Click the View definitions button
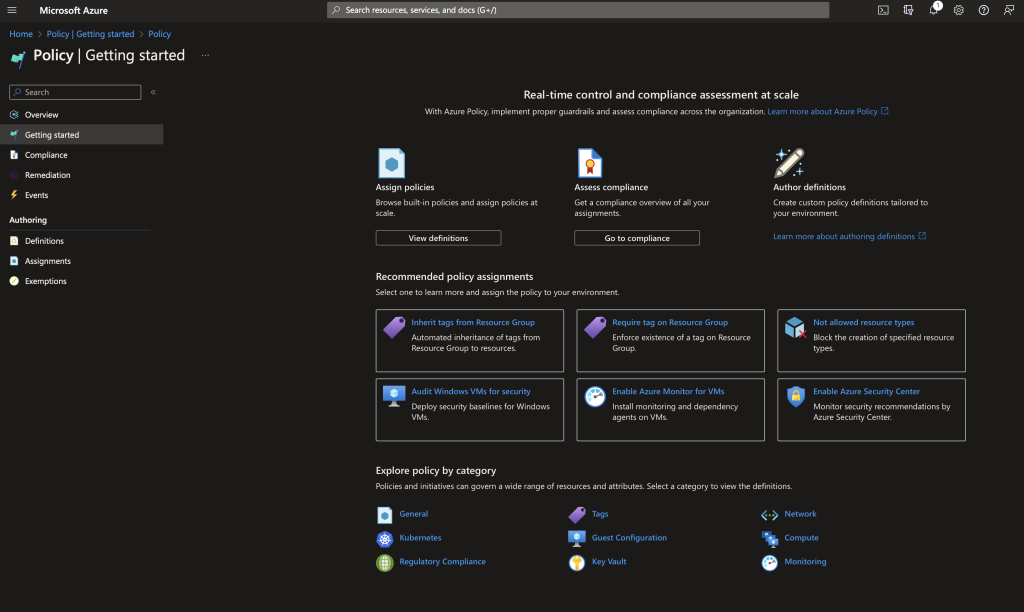1024x612 pixels. coord(438,238)
